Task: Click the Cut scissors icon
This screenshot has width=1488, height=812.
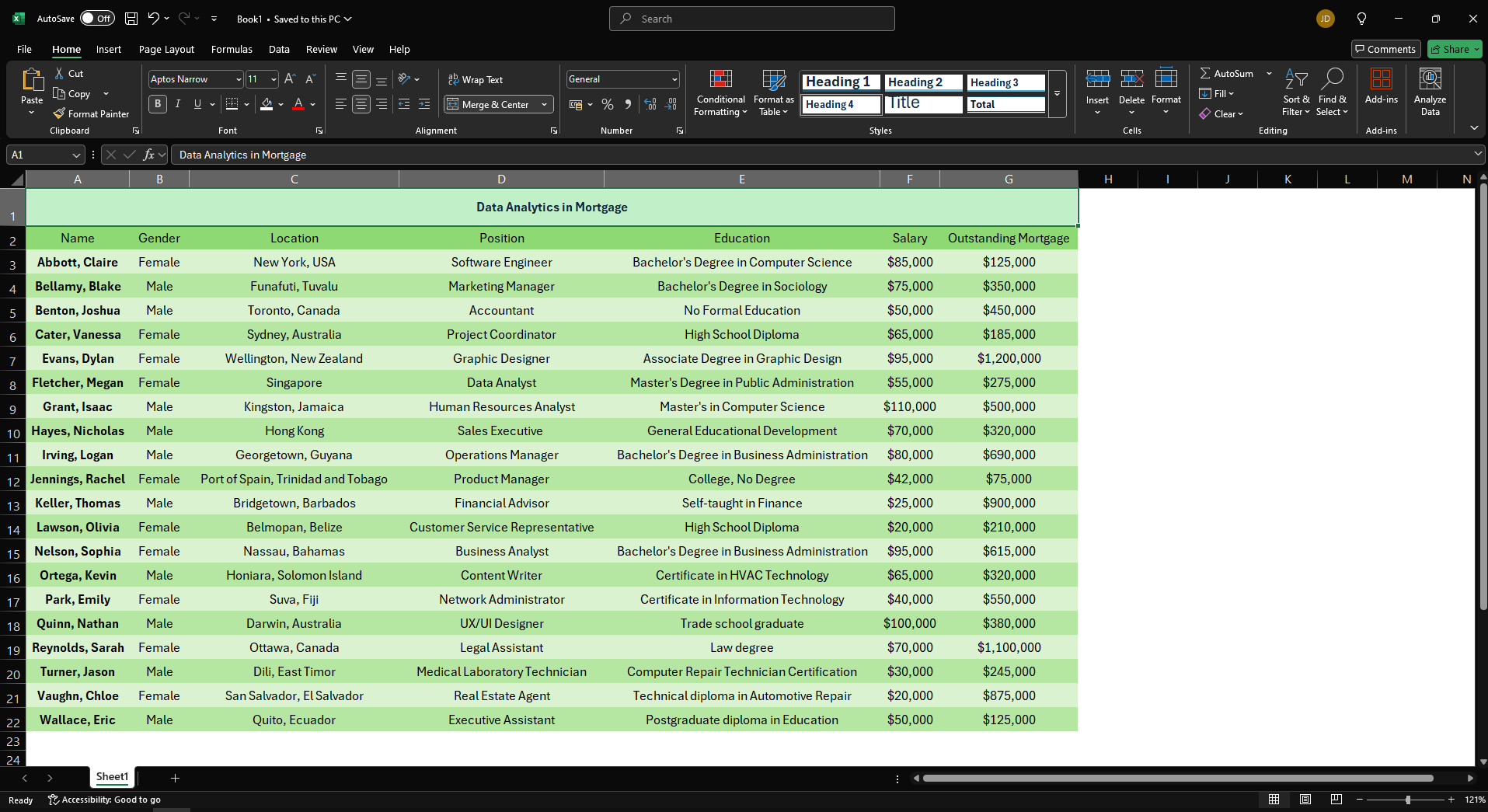Action: click(60, 73)
